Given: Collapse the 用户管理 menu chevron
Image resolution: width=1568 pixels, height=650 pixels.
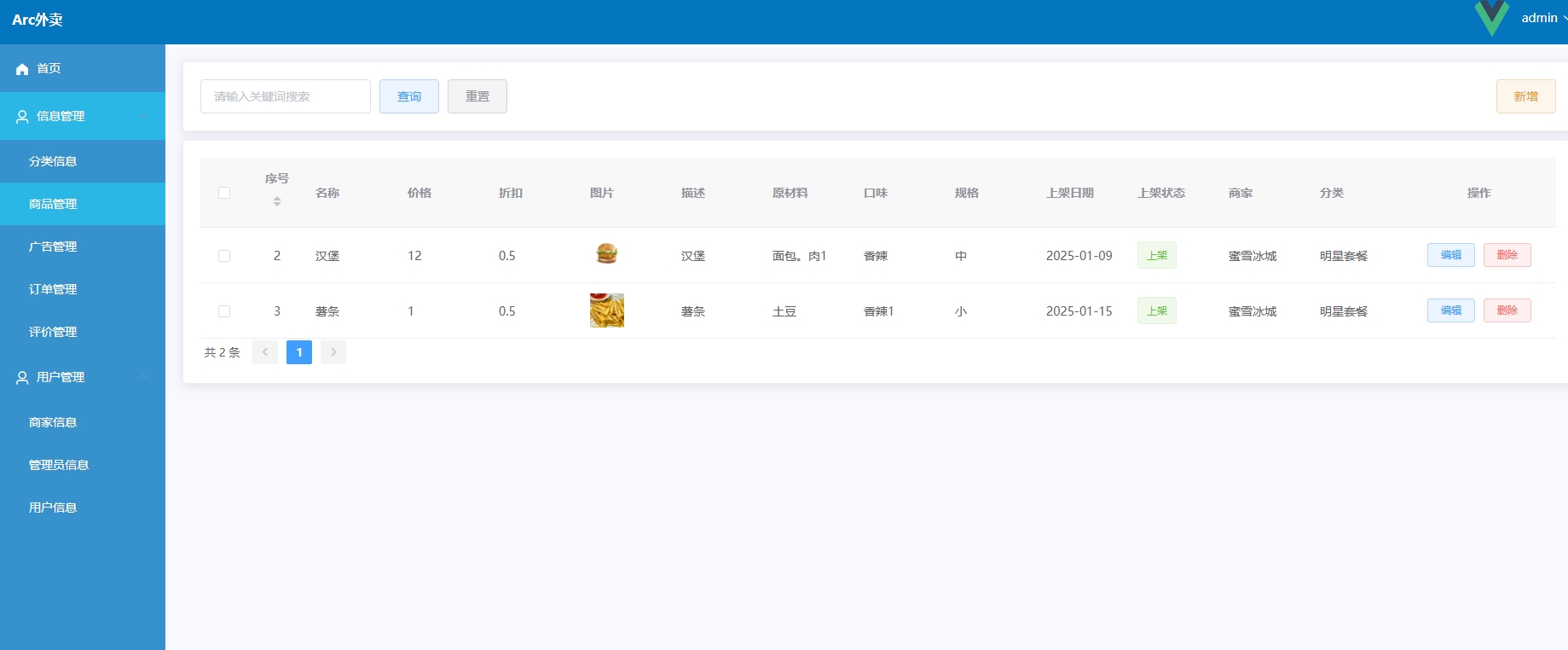Looking at the screenshot, I should 143,377.
